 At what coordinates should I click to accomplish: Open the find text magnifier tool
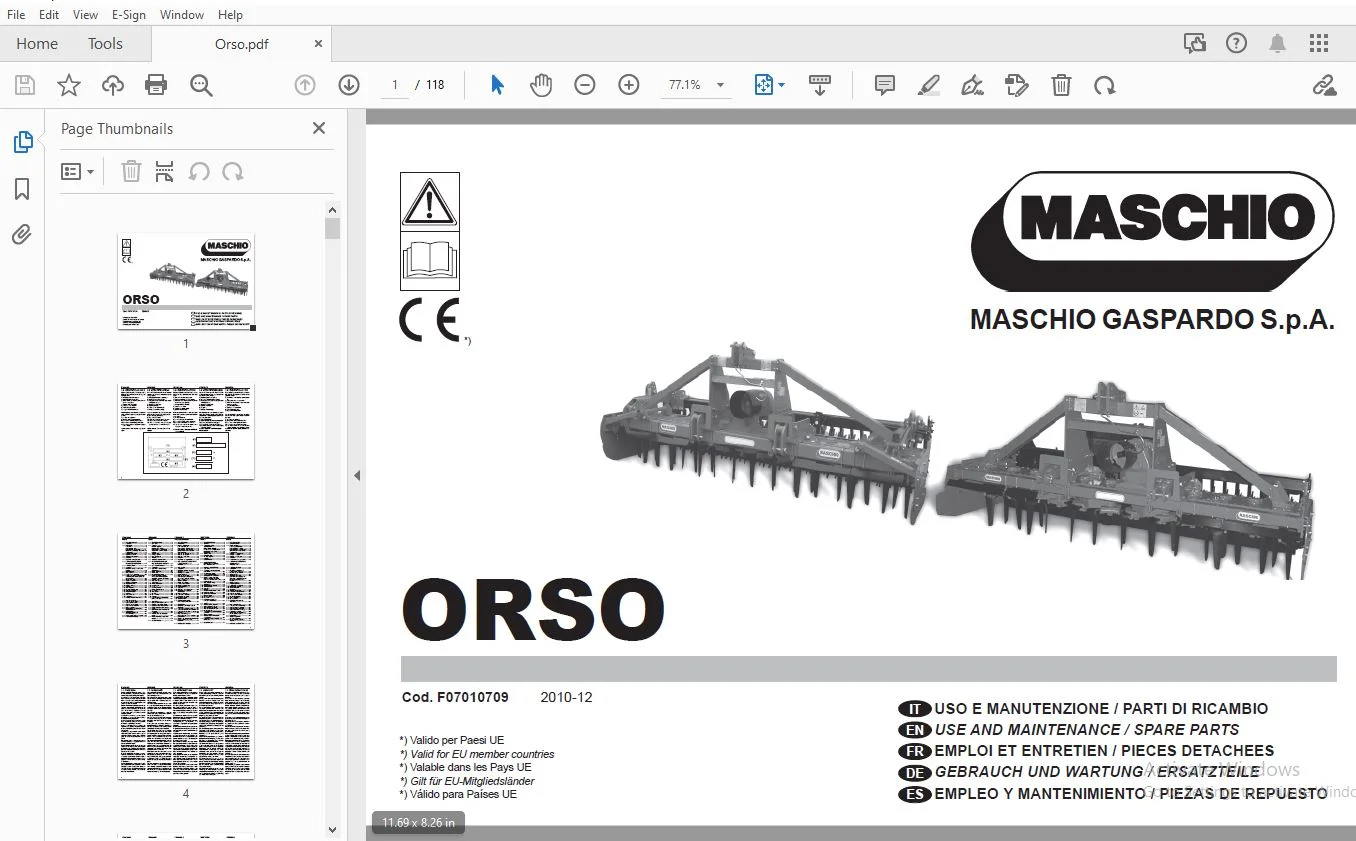201,86
